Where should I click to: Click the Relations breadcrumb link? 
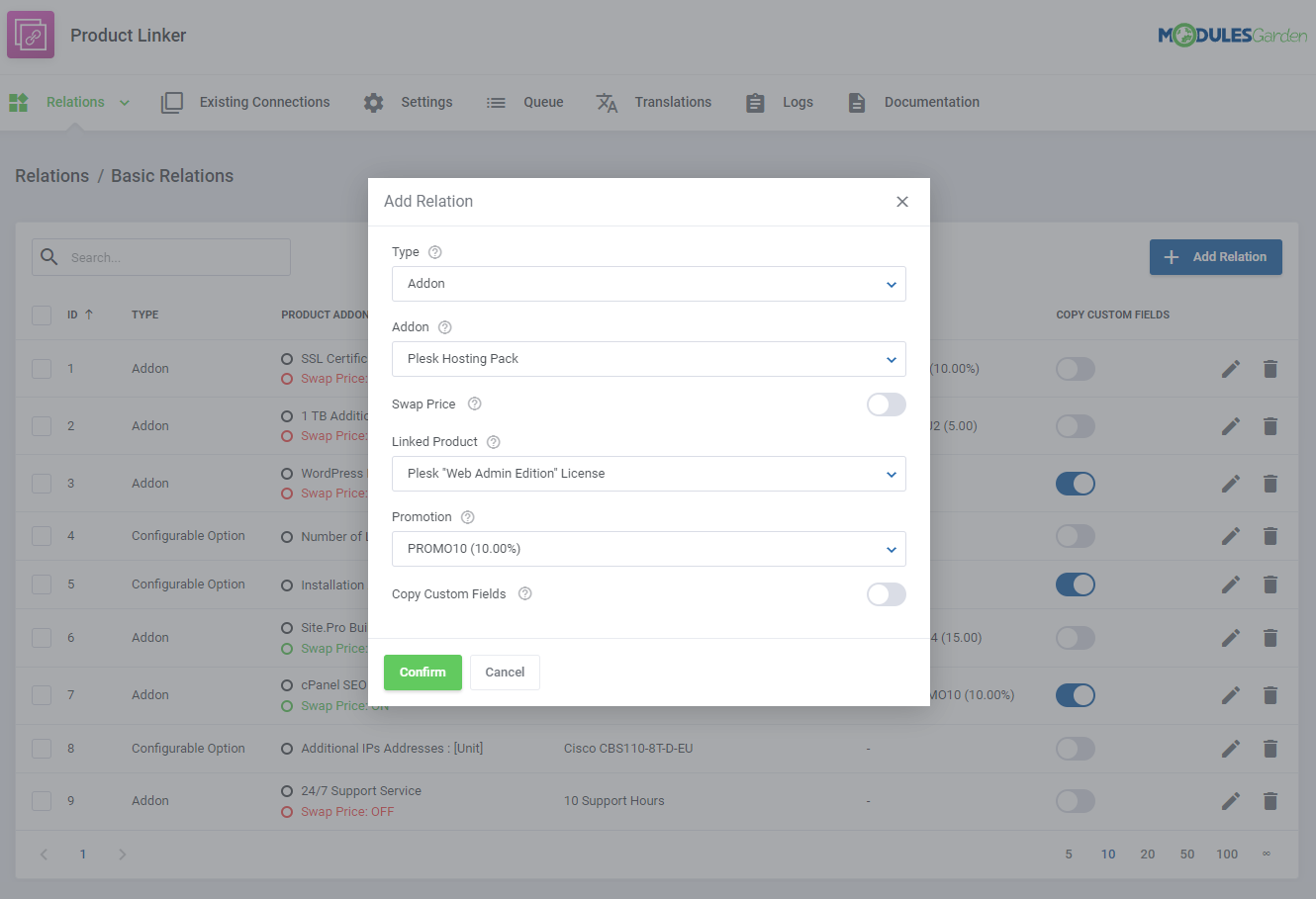[x=52, y=176]
